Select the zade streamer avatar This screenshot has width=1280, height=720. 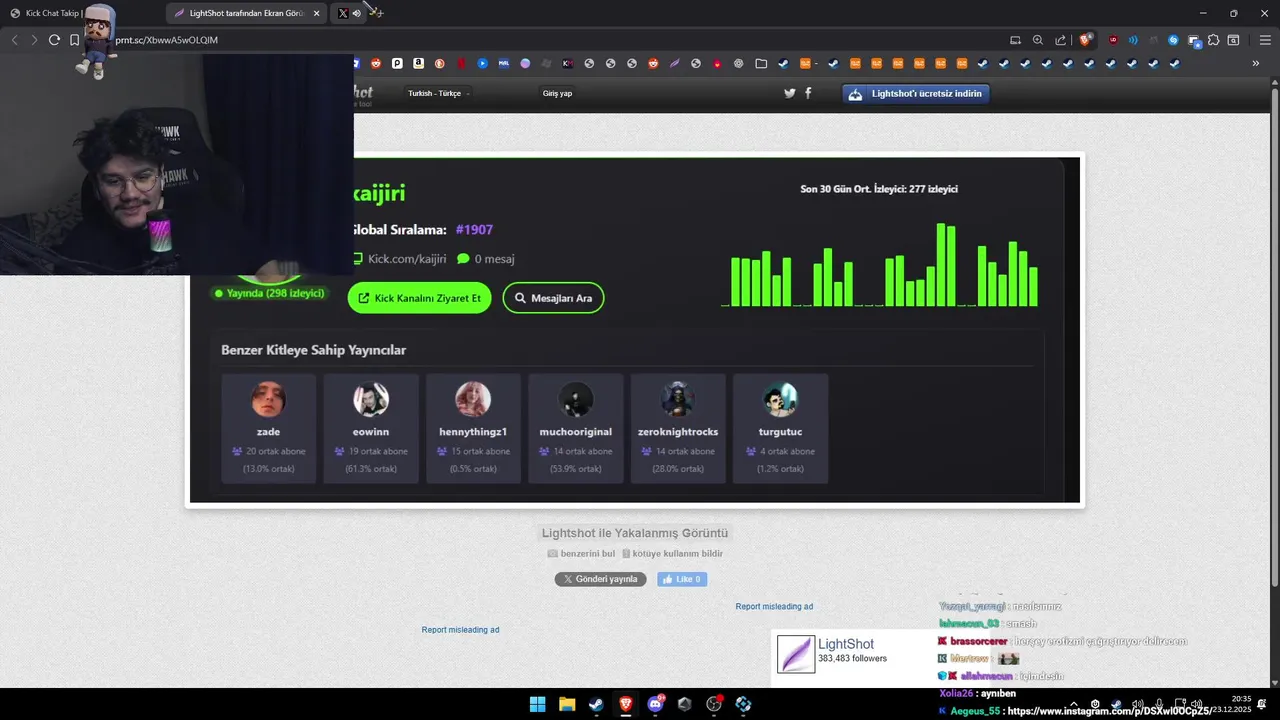click(x=268, y=400)
